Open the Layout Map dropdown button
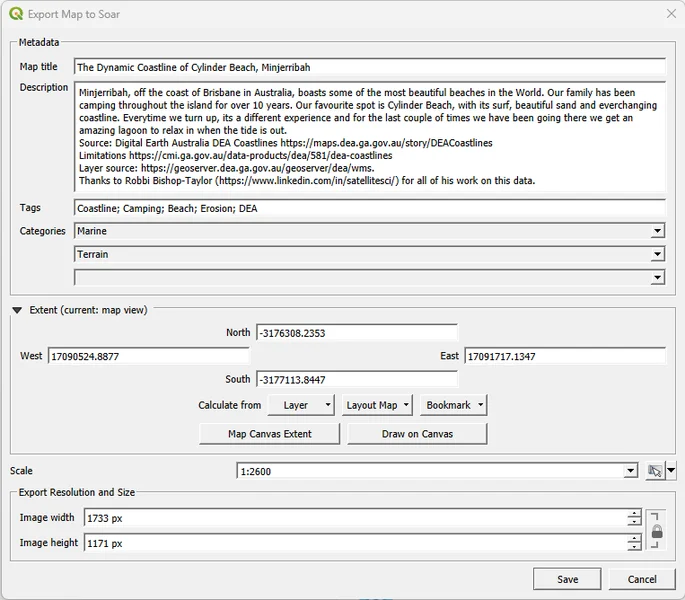 coord(377,405)
